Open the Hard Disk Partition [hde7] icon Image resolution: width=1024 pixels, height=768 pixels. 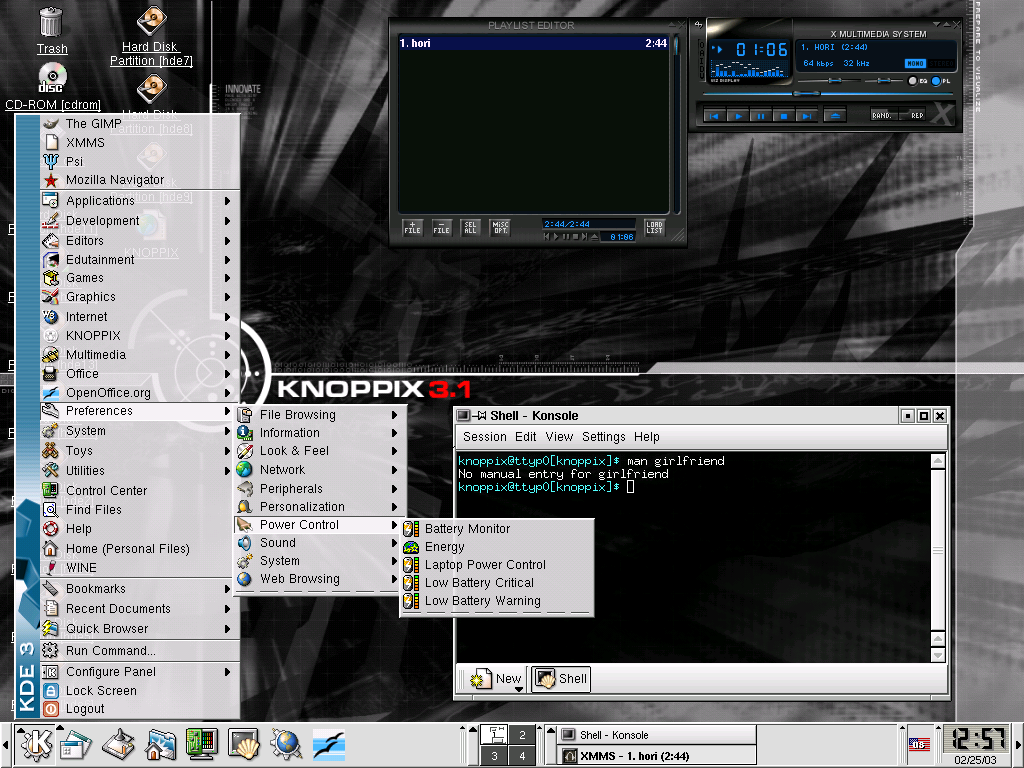point(151,36)
